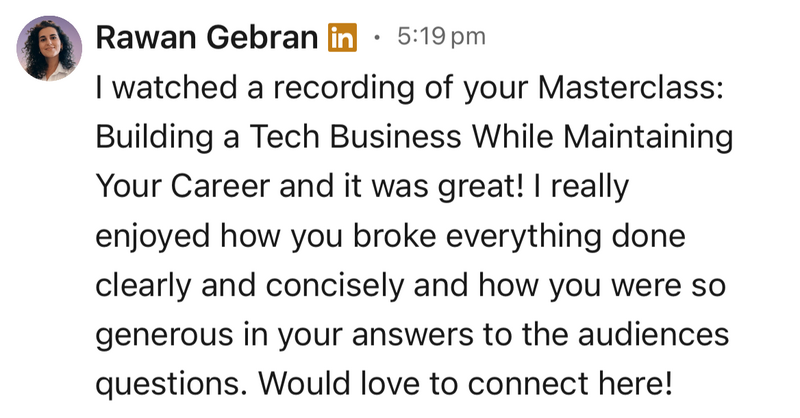This screenshot has width=800, height=418.
Task: Click the line starting generous in your answers
Action: click(412, 335)
